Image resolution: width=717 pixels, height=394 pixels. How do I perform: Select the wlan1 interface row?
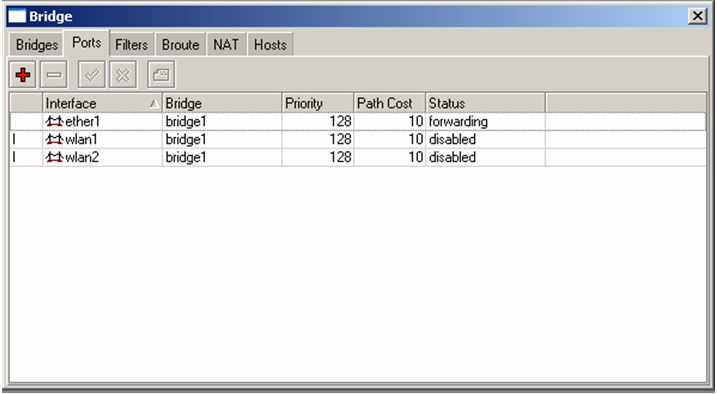tap(358, 139)
